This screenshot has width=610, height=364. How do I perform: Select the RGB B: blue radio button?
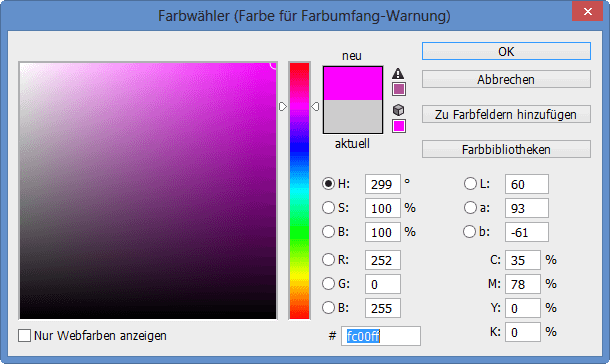[328, 308]
